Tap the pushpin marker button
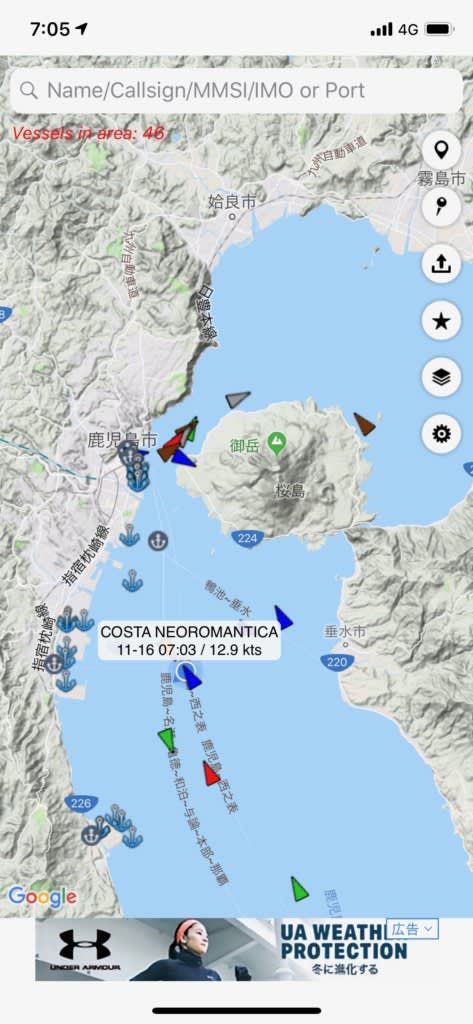Image resolution: width=473 pixels, height=1024 pixels. (x=441, y=208)
